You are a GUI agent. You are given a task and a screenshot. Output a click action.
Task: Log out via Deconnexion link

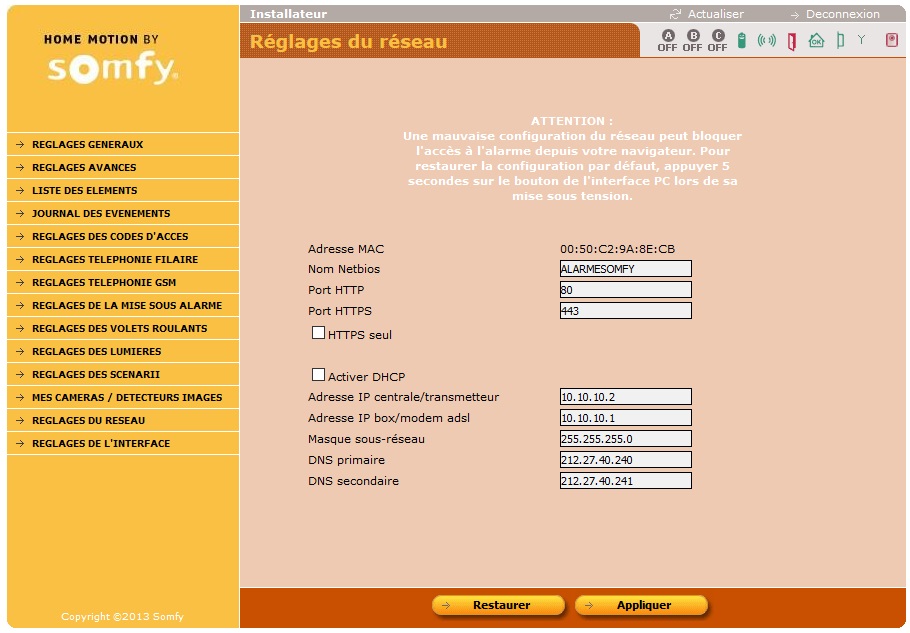(x=841, y=14)
